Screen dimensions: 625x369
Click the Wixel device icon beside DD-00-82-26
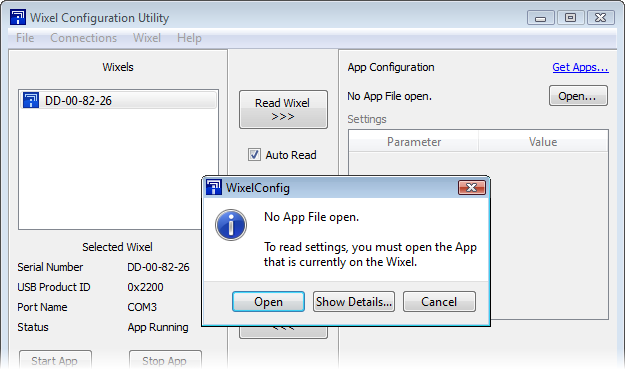[31, 100]
